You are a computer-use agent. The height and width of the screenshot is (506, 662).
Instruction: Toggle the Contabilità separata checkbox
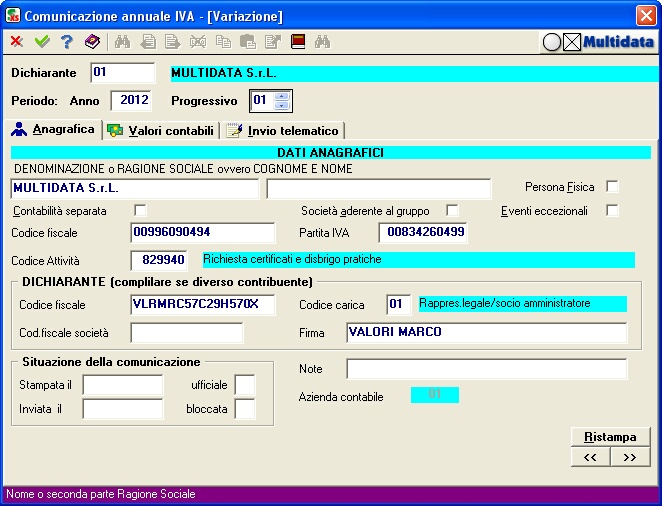[x=140, y=210]
